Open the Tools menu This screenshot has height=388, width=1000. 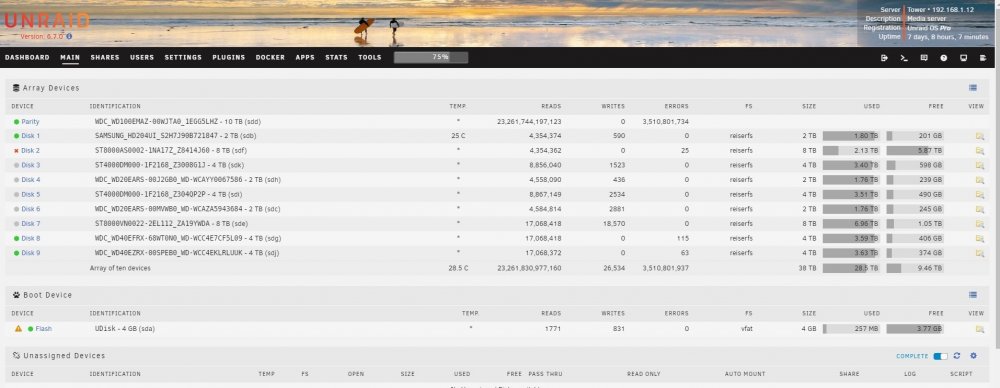click(x=369, y=57)
